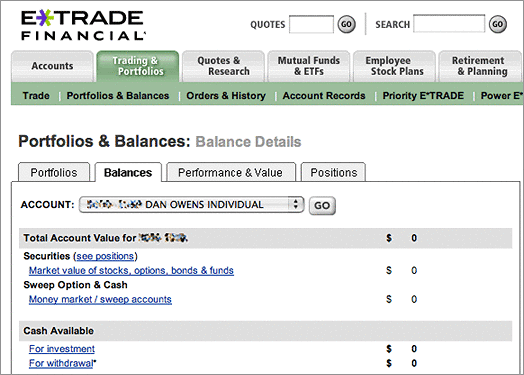
Task: Focus the Quotes input field
Action: pos(311,24)
